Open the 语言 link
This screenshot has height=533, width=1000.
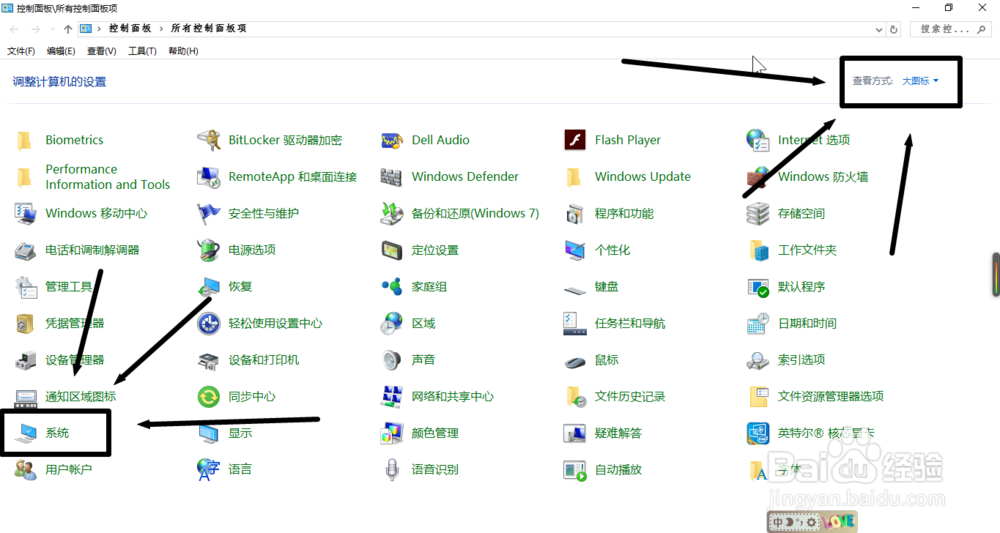pyautogui.click(x=240, y=469)
